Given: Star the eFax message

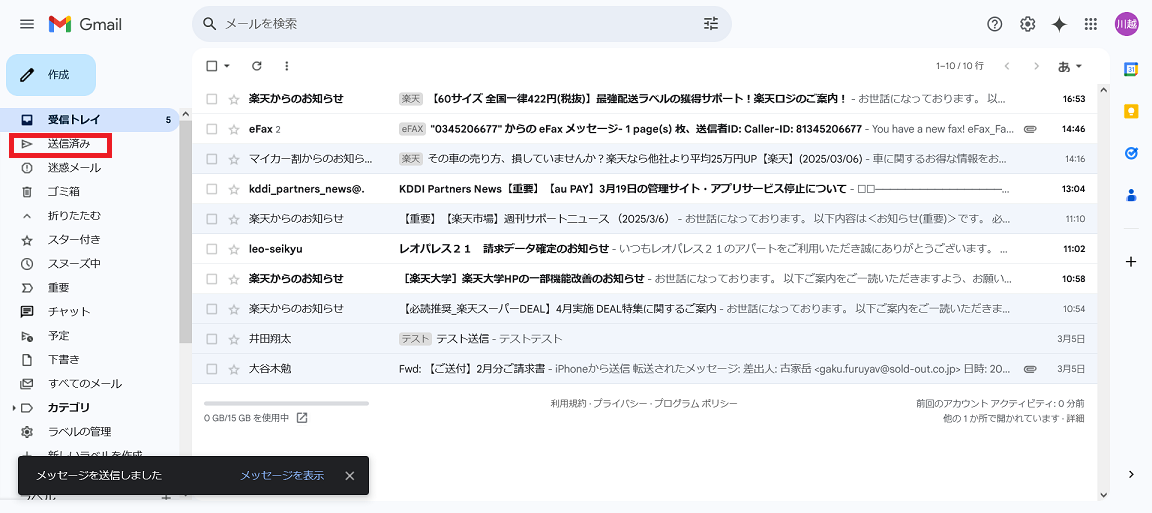Looking at the screenshot, I should coord(234,129).
